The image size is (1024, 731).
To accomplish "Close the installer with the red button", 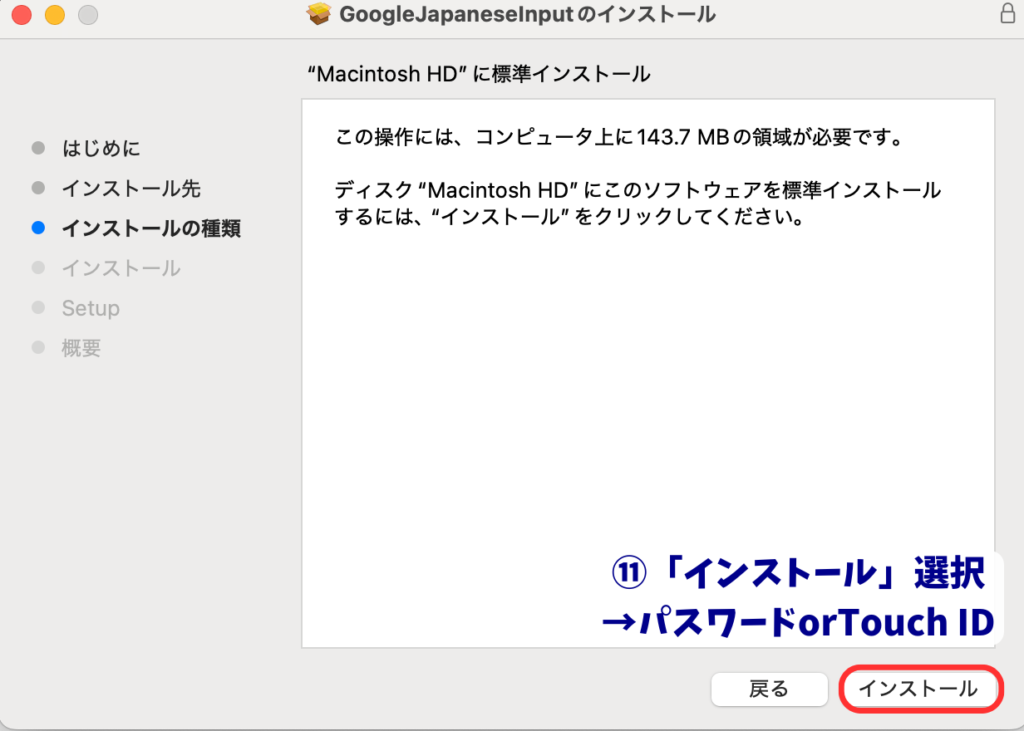I will point(22,14).
